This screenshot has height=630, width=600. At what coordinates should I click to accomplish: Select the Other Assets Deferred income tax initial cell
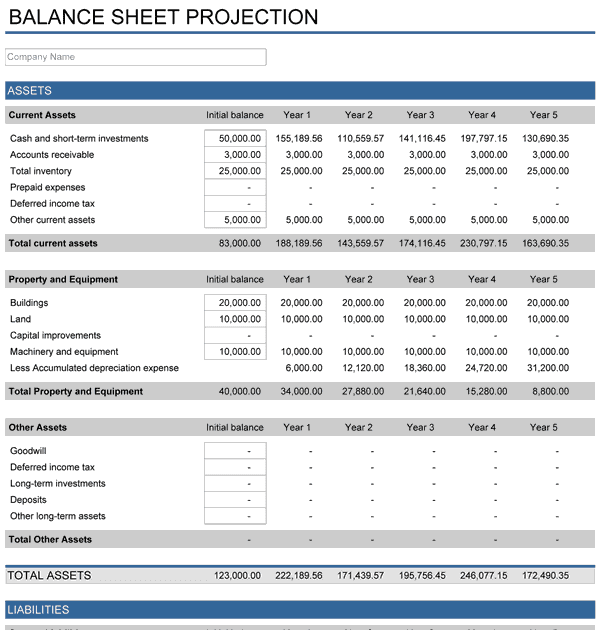tap(235, 467)
